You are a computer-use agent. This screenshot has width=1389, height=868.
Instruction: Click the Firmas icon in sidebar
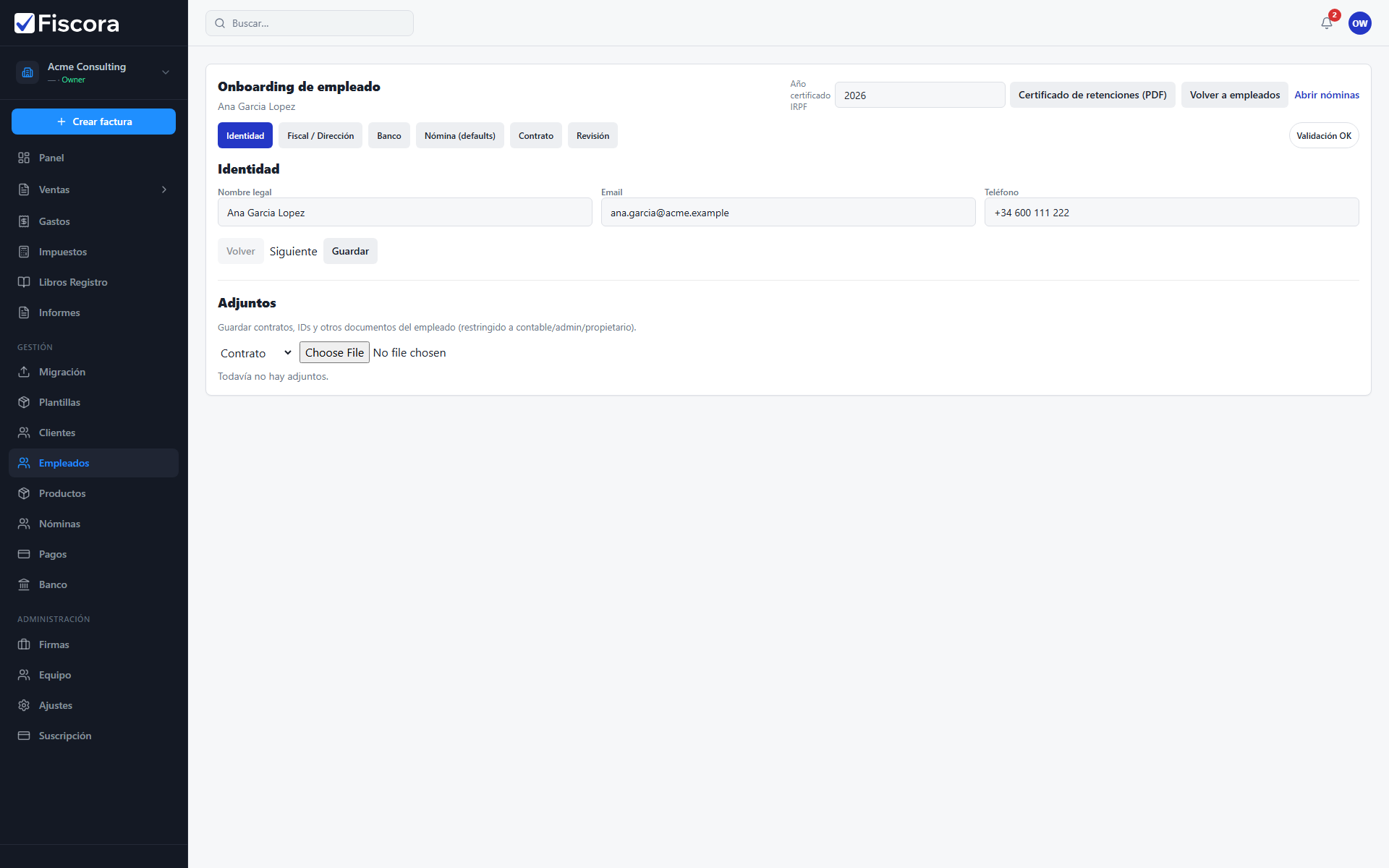24,644
